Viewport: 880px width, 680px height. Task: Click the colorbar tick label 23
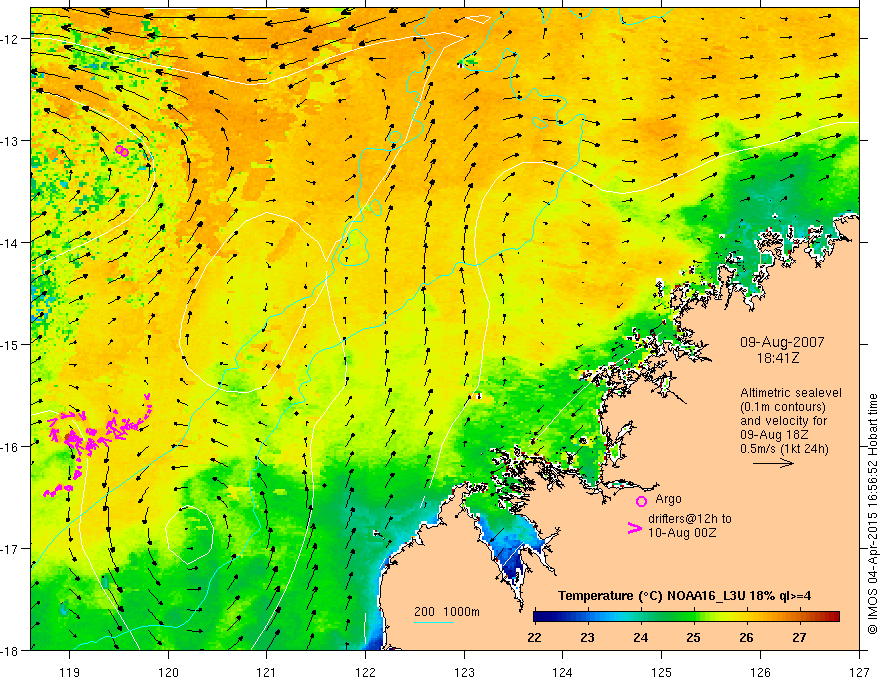click(587, 637)
